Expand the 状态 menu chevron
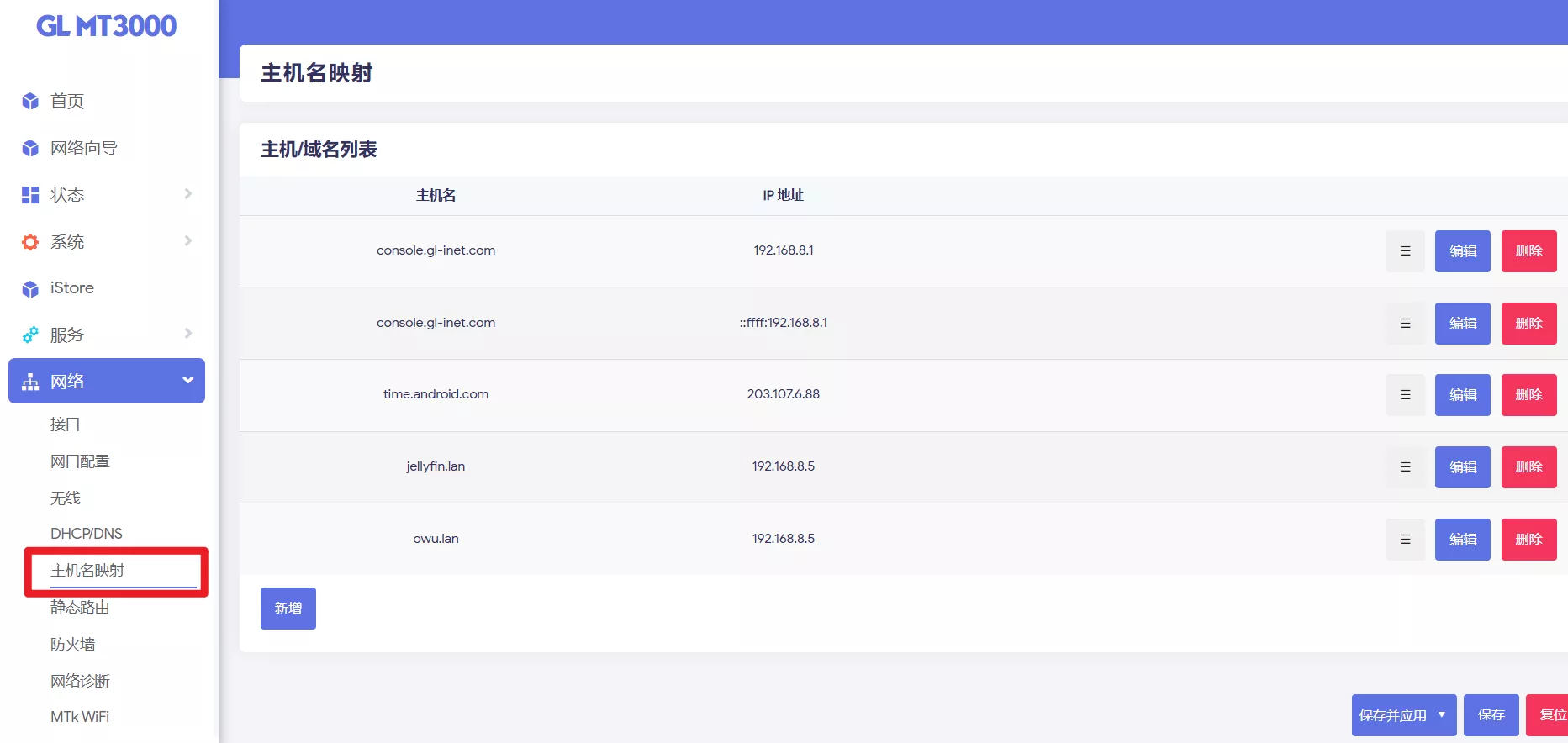The image size is (1568, 743). [188, 194]
